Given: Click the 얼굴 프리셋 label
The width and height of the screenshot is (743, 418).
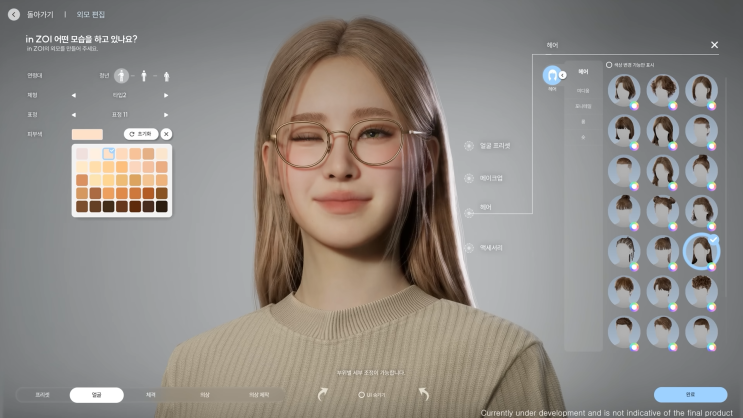Looking at the screenshot, I should 495,146.
